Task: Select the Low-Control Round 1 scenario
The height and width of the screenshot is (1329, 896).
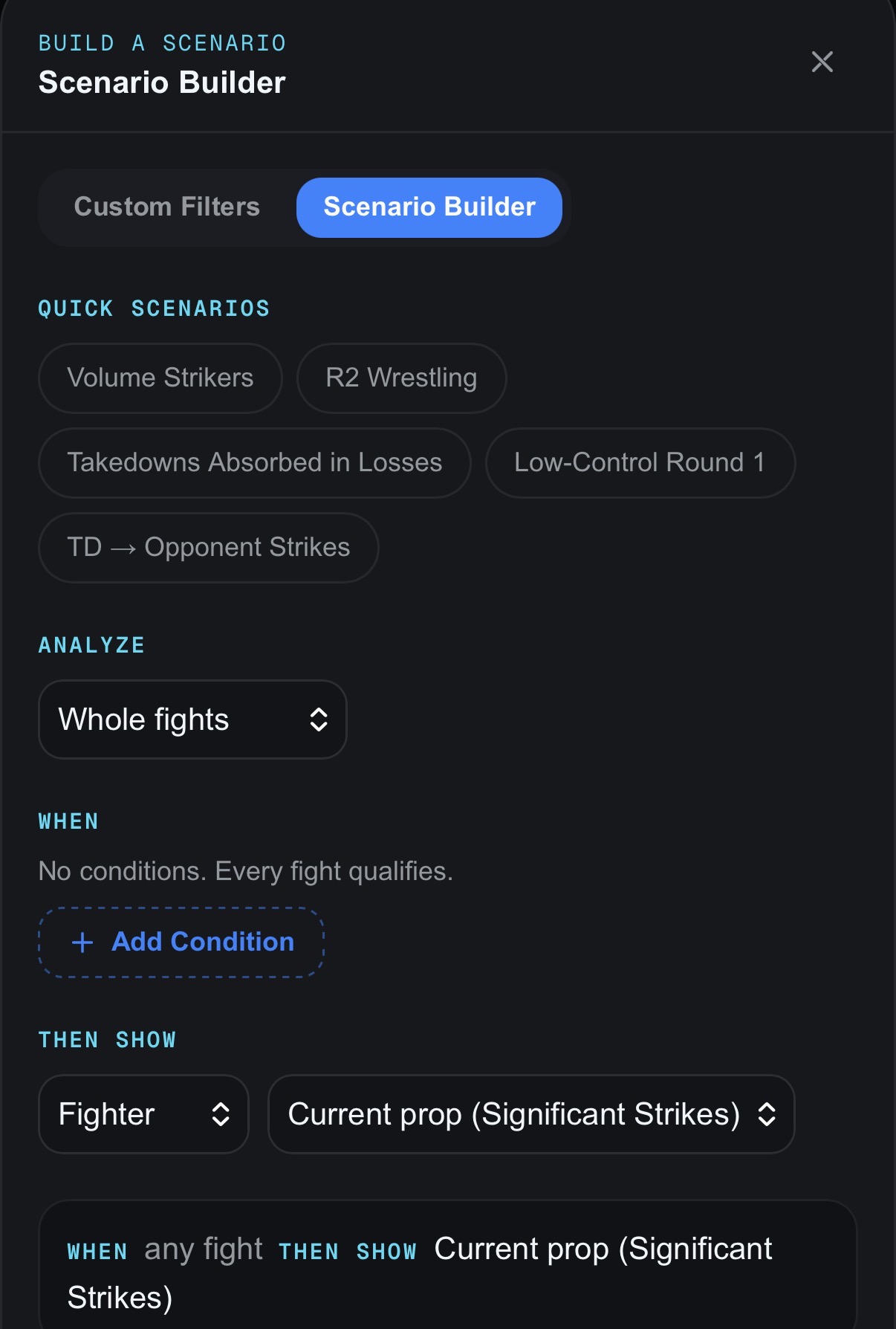Action: 640,463
